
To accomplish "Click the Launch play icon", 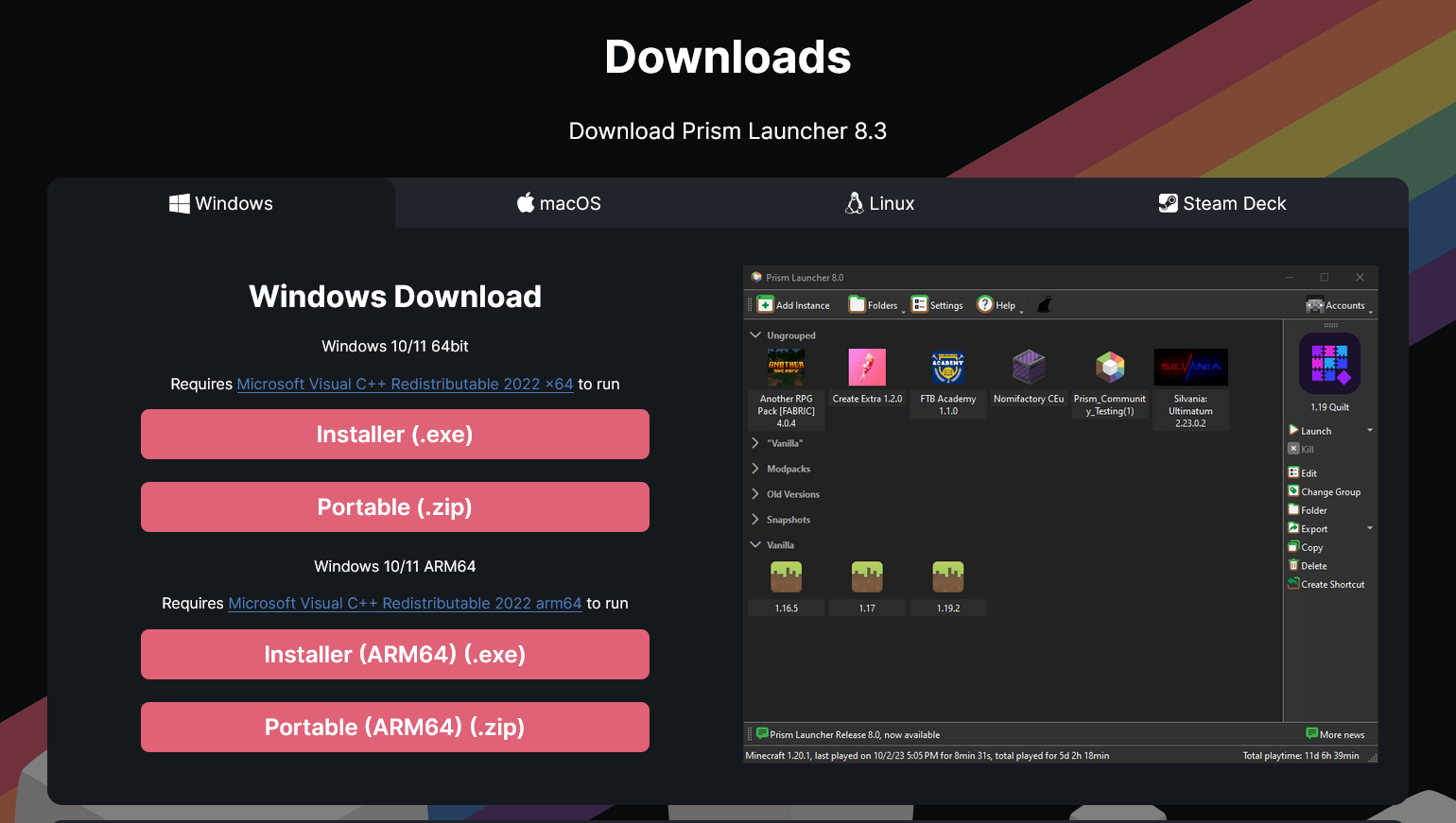I will click(1293, 430).
